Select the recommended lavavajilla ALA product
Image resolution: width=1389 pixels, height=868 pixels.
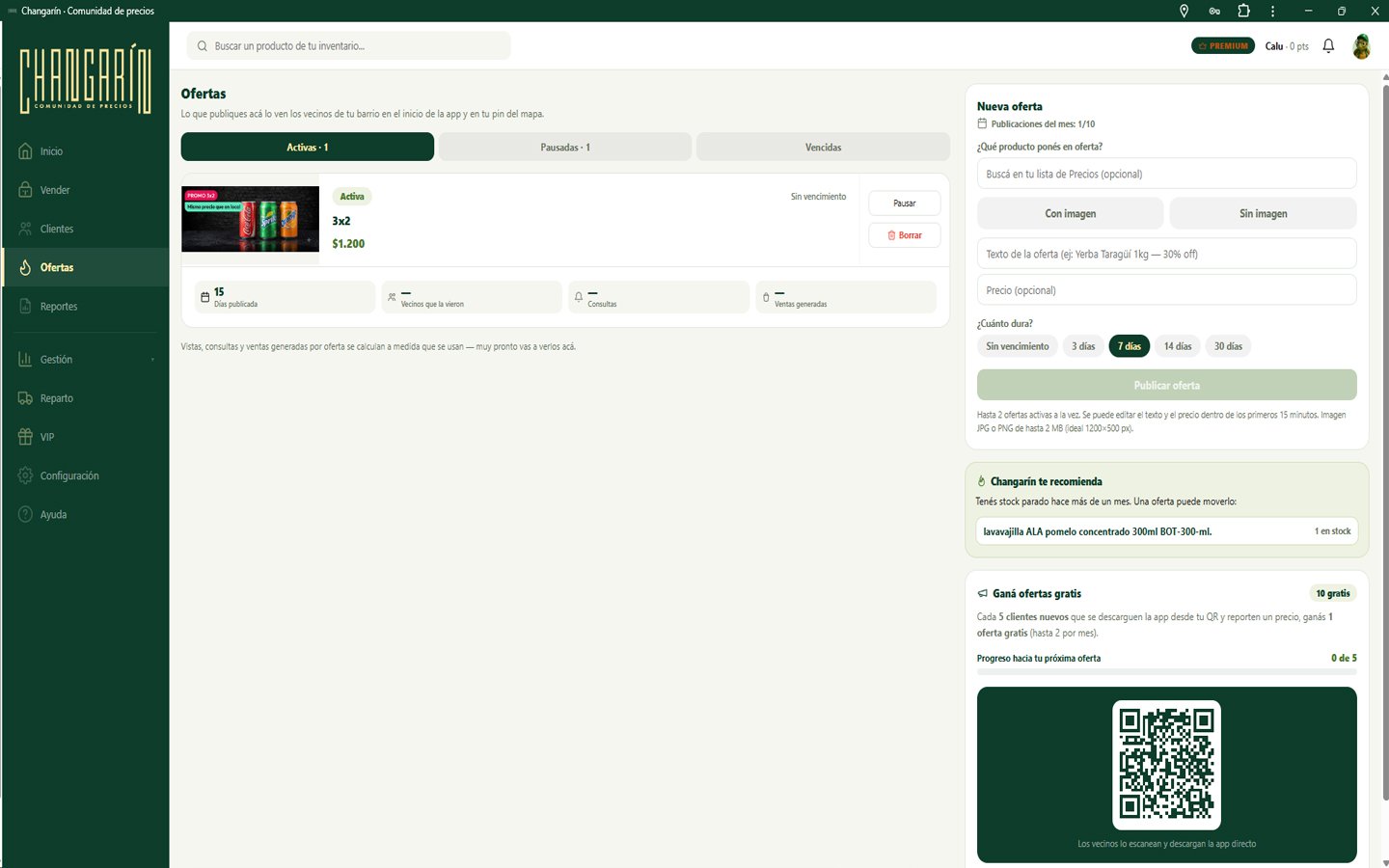[x=1167, y=531]
